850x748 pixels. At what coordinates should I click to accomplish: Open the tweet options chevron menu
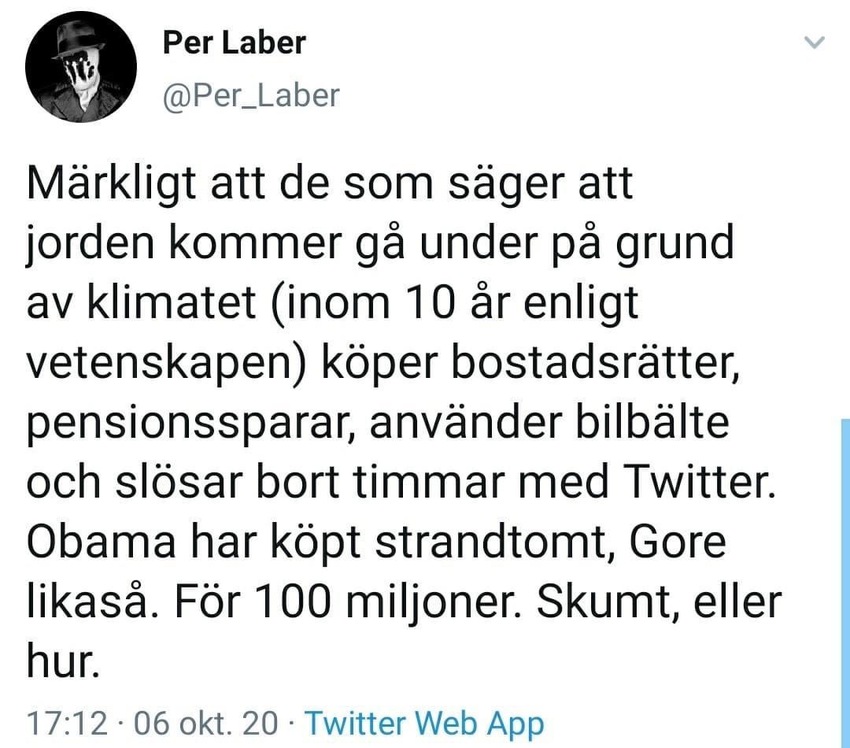click(x=814, y=42)
